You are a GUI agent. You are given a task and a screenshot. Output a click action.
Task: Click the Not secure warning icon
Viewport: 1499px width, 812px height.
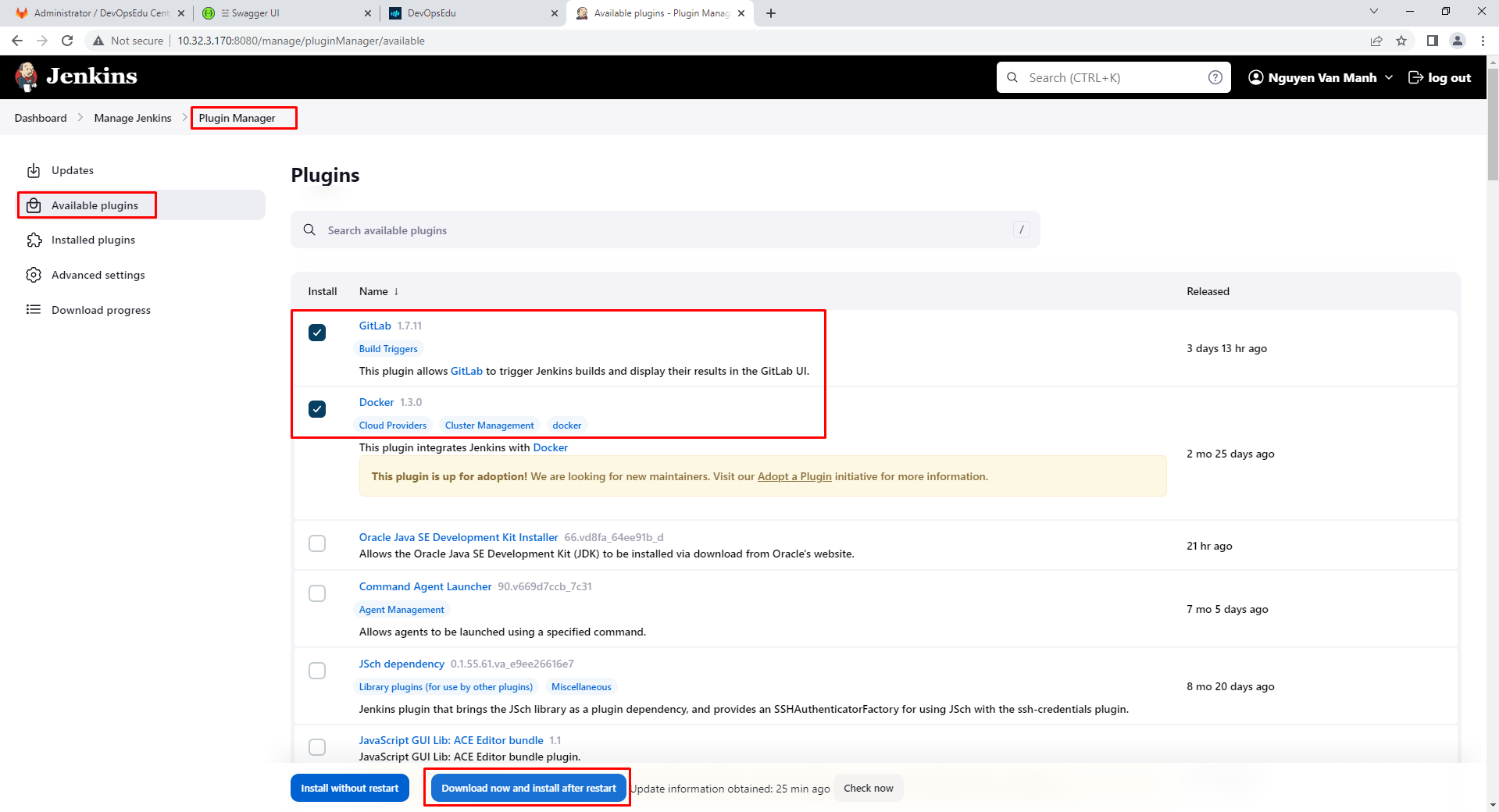[x=98, y=41]
